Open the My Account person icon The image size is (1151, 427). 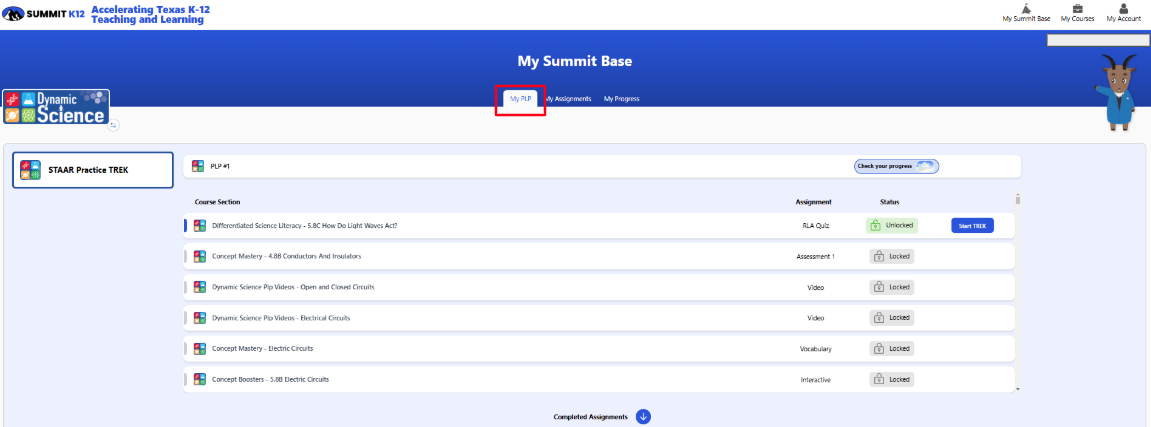(1124, 8)
